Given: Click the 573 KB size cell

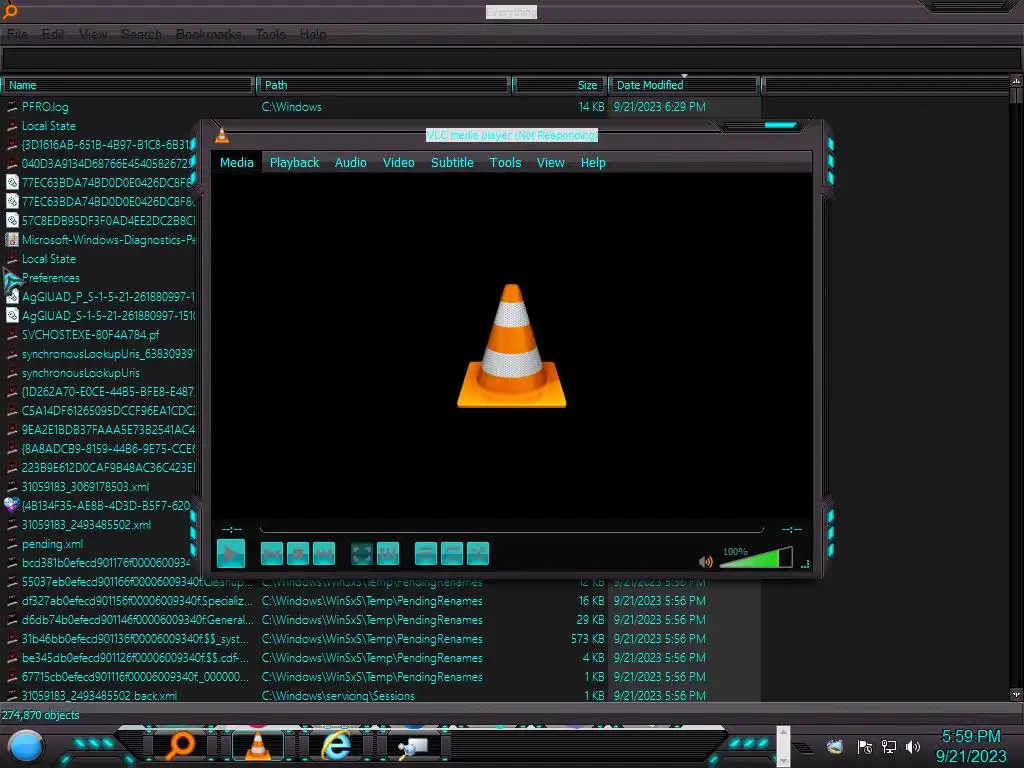Looking at the screenshot, I should click(x=588, y=639).
